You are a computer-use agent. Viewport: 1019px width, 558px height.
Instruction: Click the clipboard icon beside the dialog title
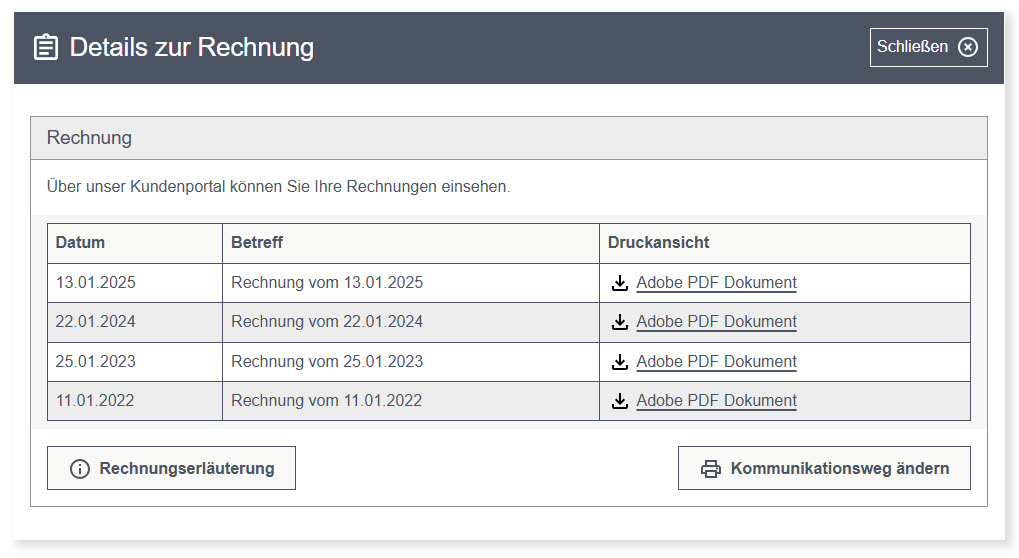point(46,47)
